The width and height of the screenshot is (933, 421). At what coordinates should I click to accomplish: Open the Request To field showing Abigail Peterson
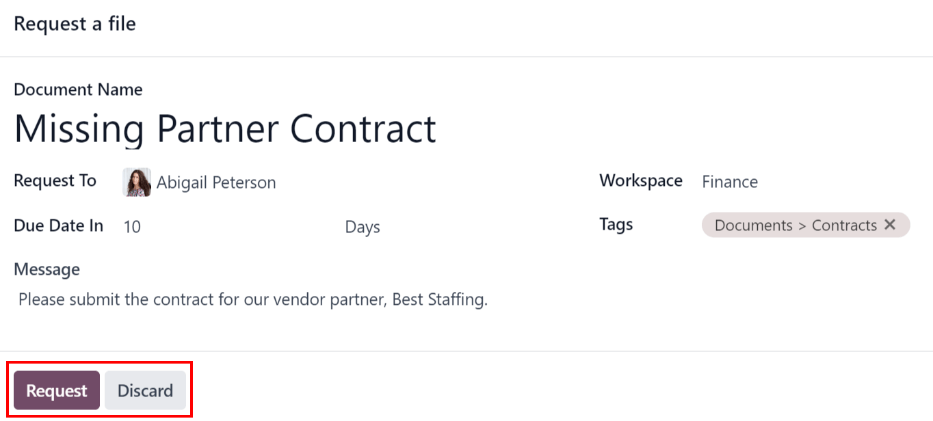(x=216, y=183)
